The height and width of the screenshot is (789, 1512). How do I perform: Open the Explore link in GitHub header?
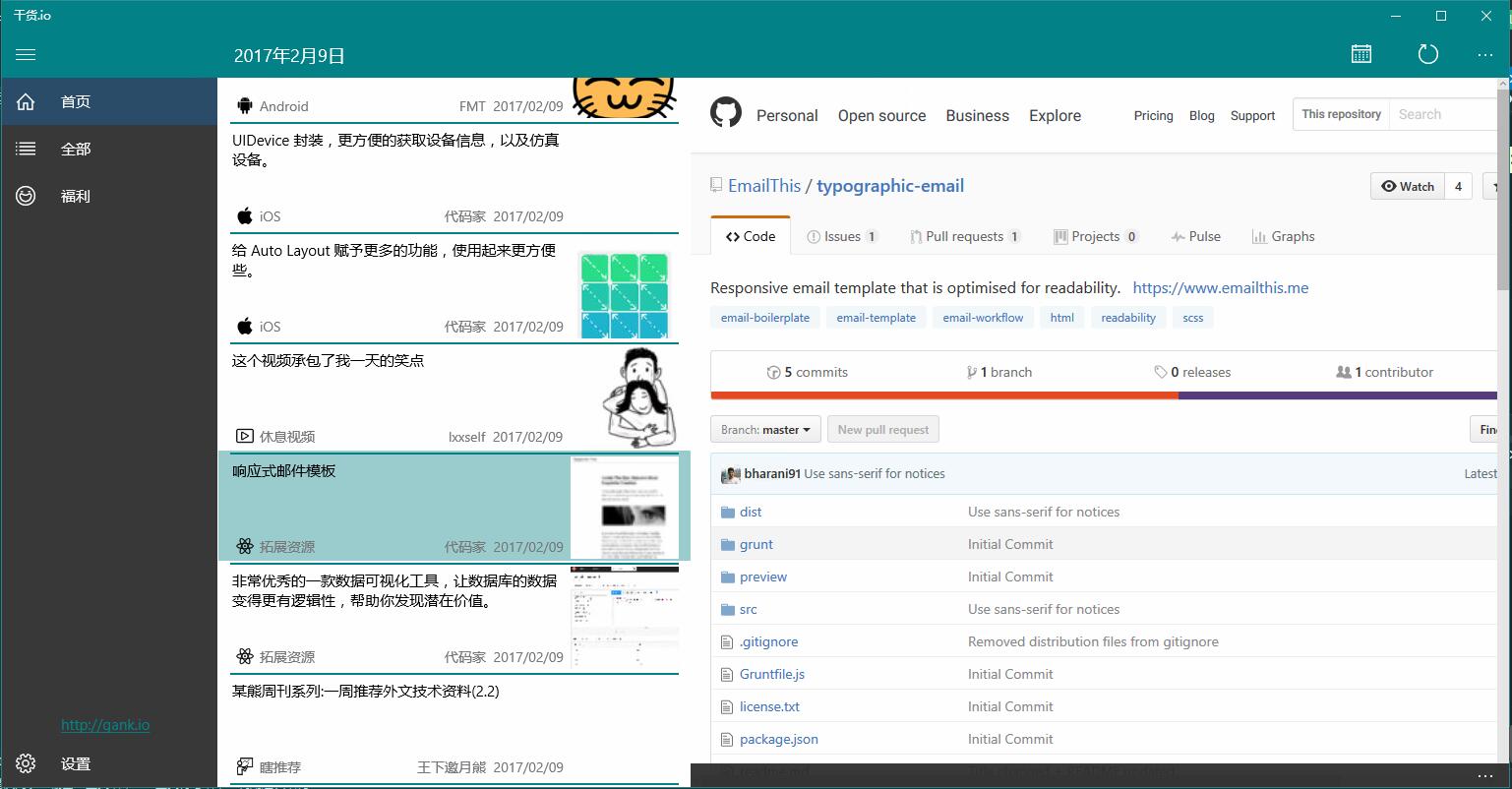click(1055, 115)
